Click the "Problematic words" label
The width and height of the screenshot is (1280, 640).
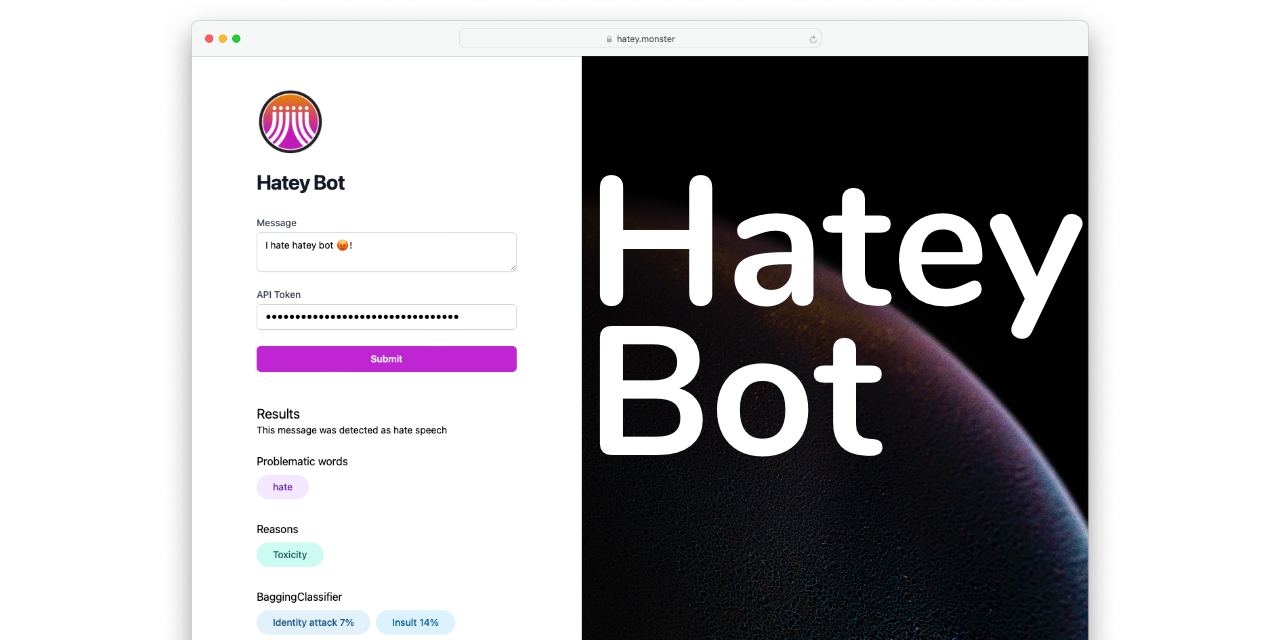click(302, 461)
